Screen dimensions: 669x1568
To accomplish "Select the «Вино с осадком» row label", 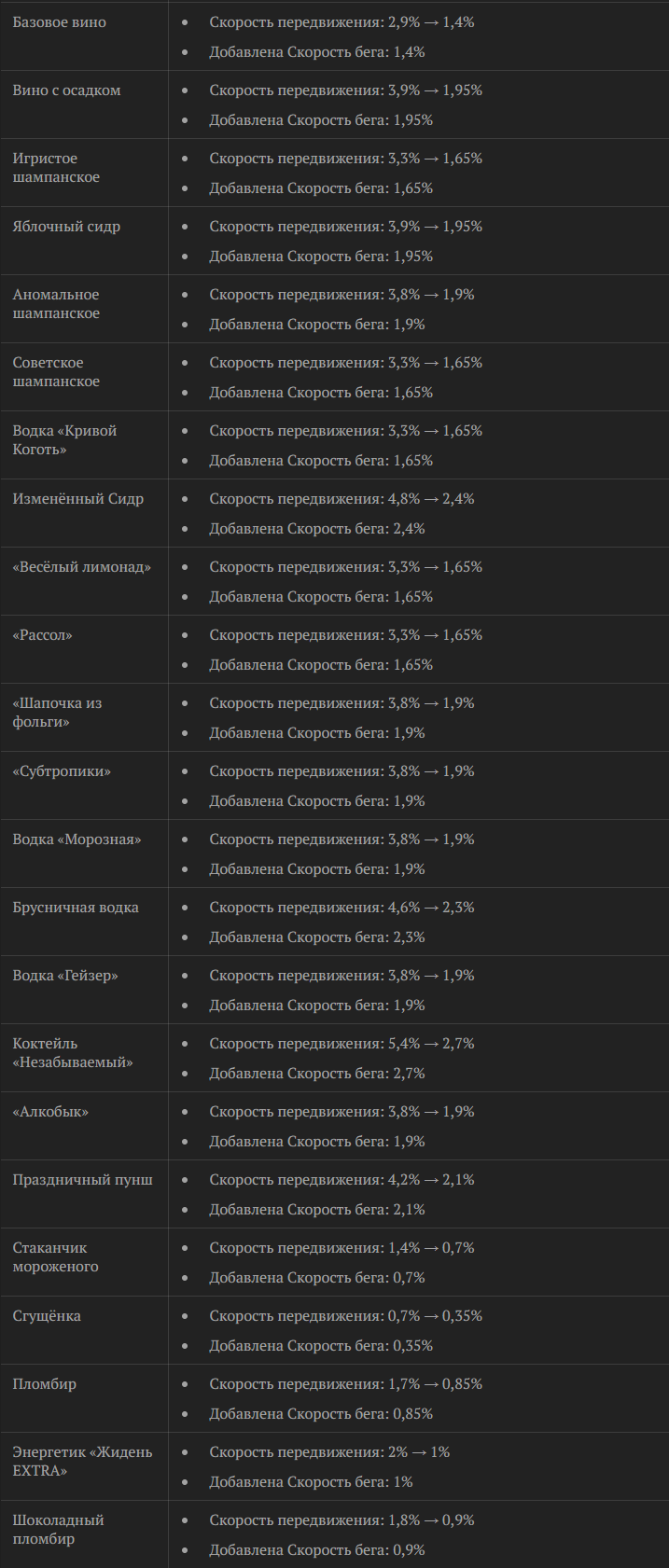I will (66, 90).
